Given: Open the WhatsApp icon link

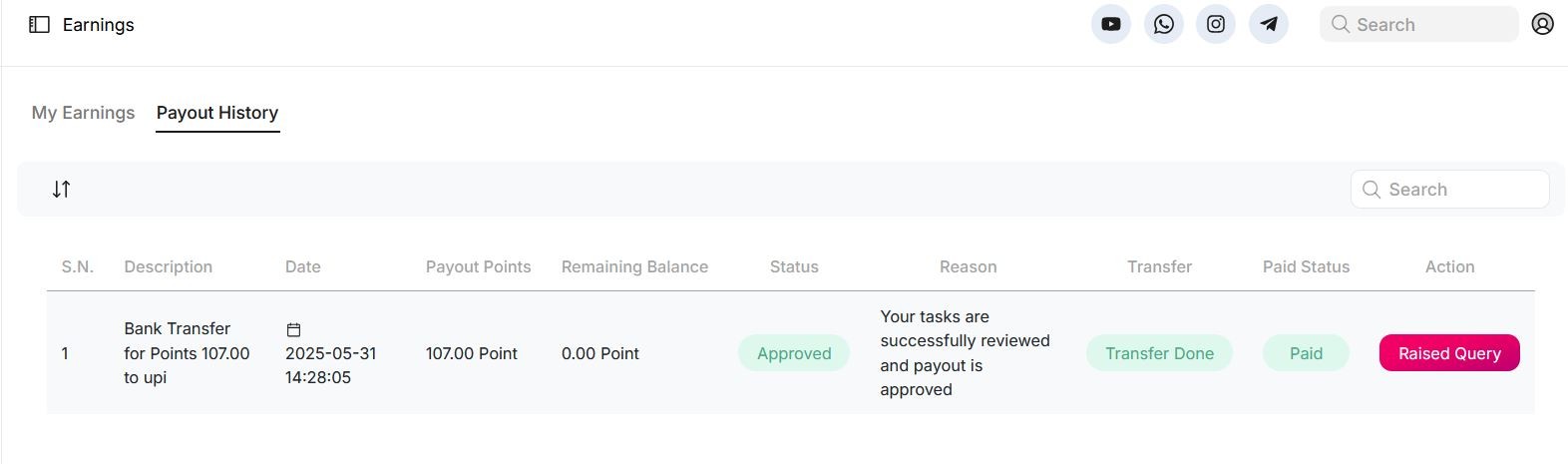Looking at the screenshot, I should 1163,24.
